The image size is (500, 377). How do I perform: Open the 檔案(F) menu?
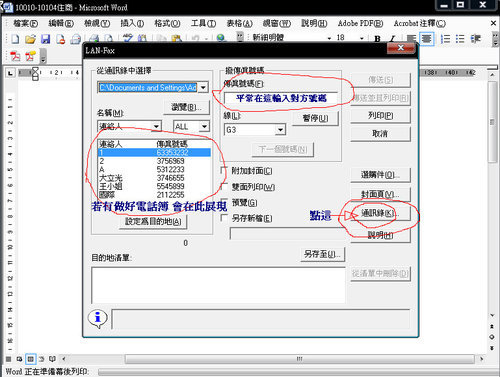[x=25, y=24]
